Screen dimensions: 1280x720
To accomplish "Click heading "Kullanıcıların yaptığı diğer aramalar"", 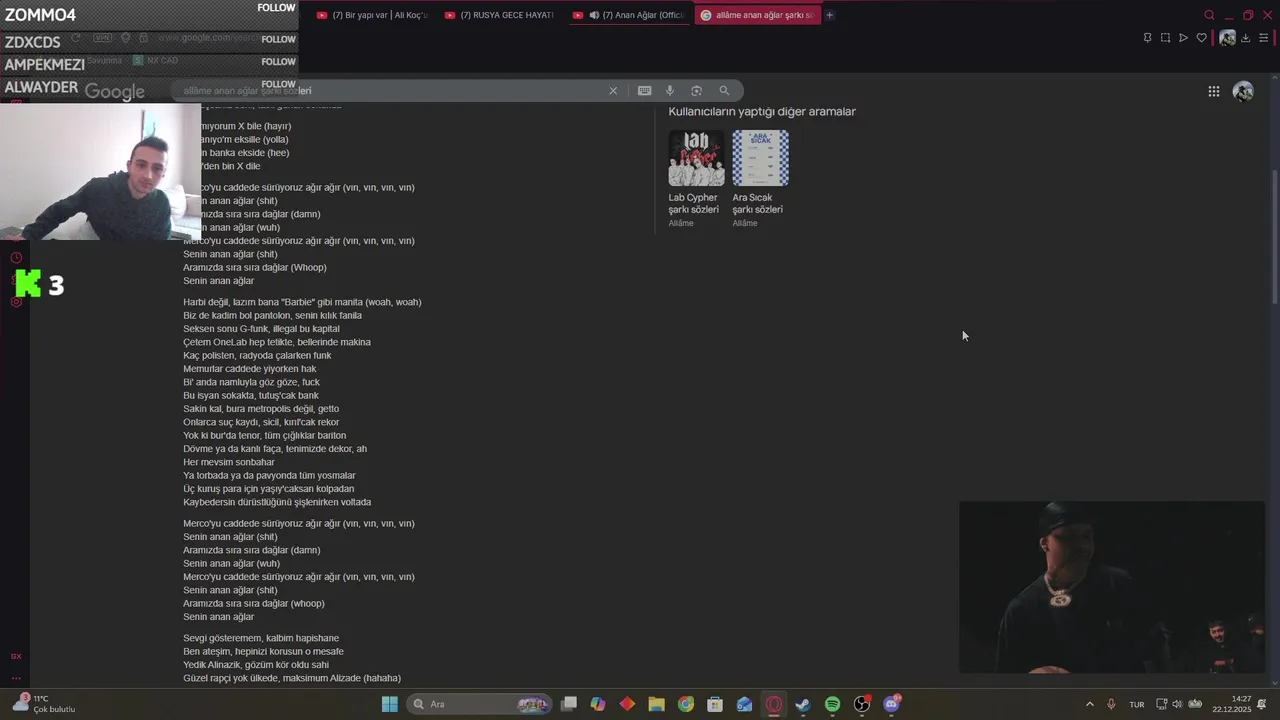I will pos(762,112).
